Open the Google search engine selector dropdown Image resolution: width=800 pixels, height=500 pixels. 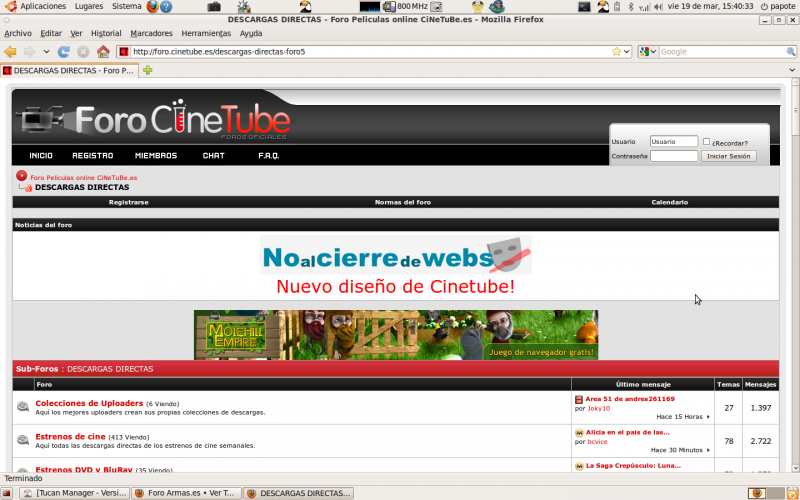pos(648,52)
